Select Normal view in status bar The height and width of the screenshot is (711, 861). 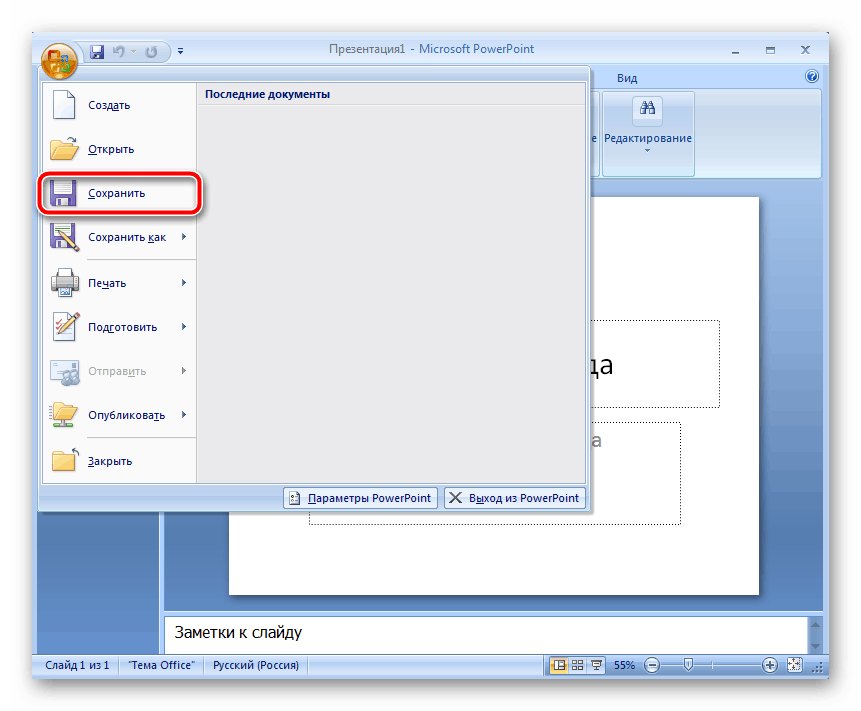(x=559, y=665)
